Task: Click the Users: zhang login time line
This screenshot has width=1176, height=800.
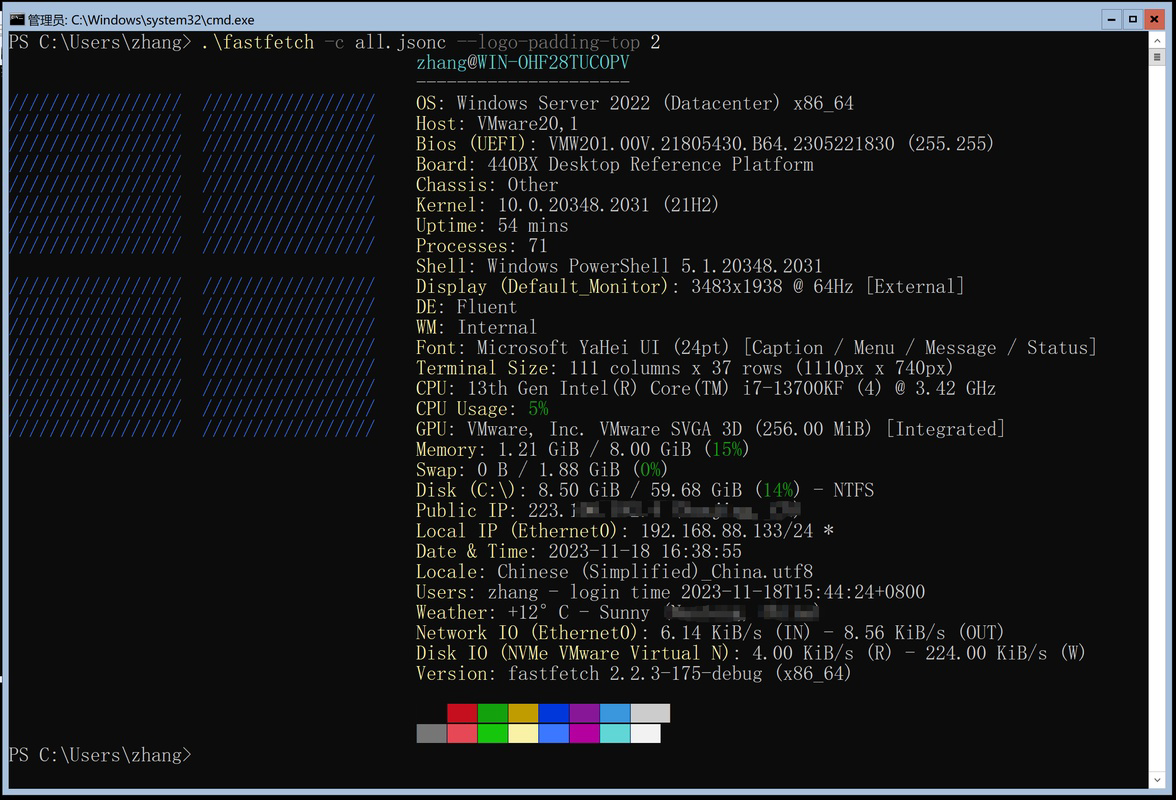Action: tap(670, 592)
